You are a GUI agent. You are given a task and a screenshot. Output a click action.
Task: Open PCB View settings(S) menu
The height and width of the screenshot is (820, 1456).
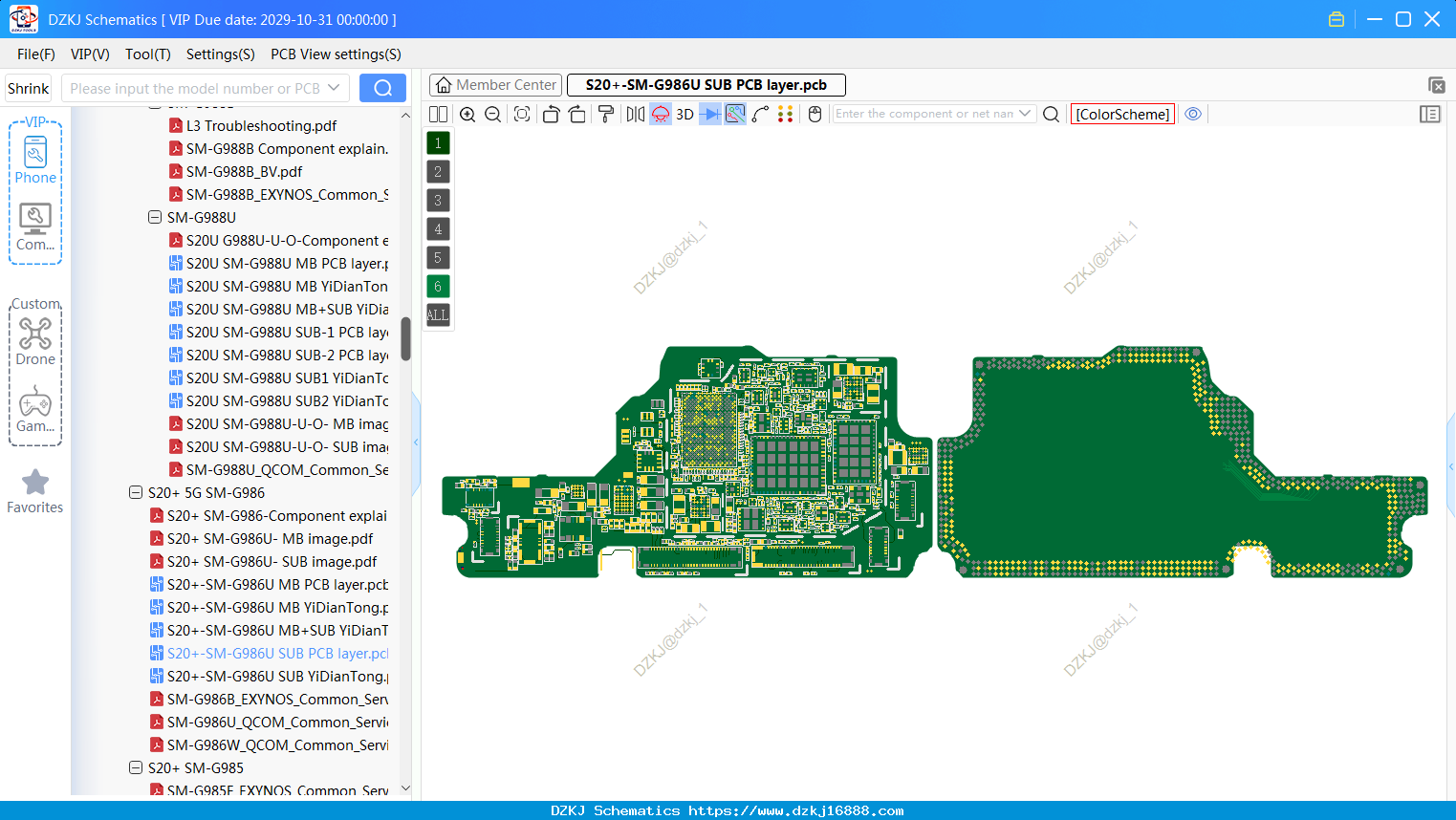pos(336,54)
